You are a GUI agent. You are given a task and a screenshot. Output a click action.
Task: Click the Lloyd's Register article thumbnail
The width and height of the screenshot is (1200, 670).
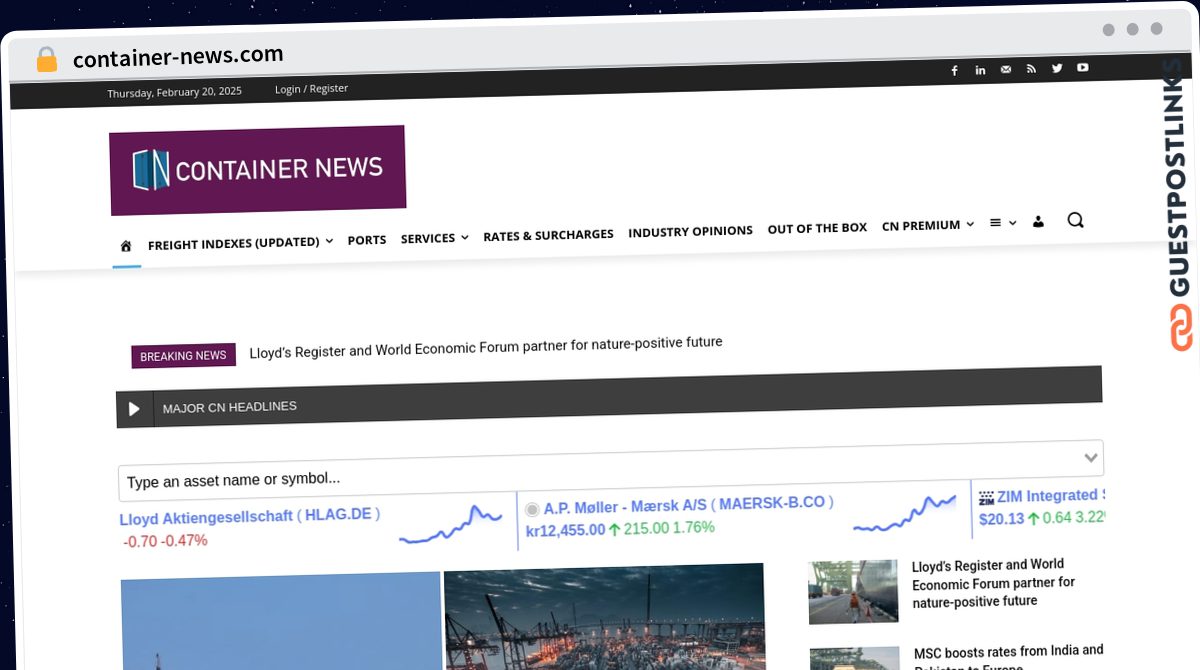(x=853, y=592)
